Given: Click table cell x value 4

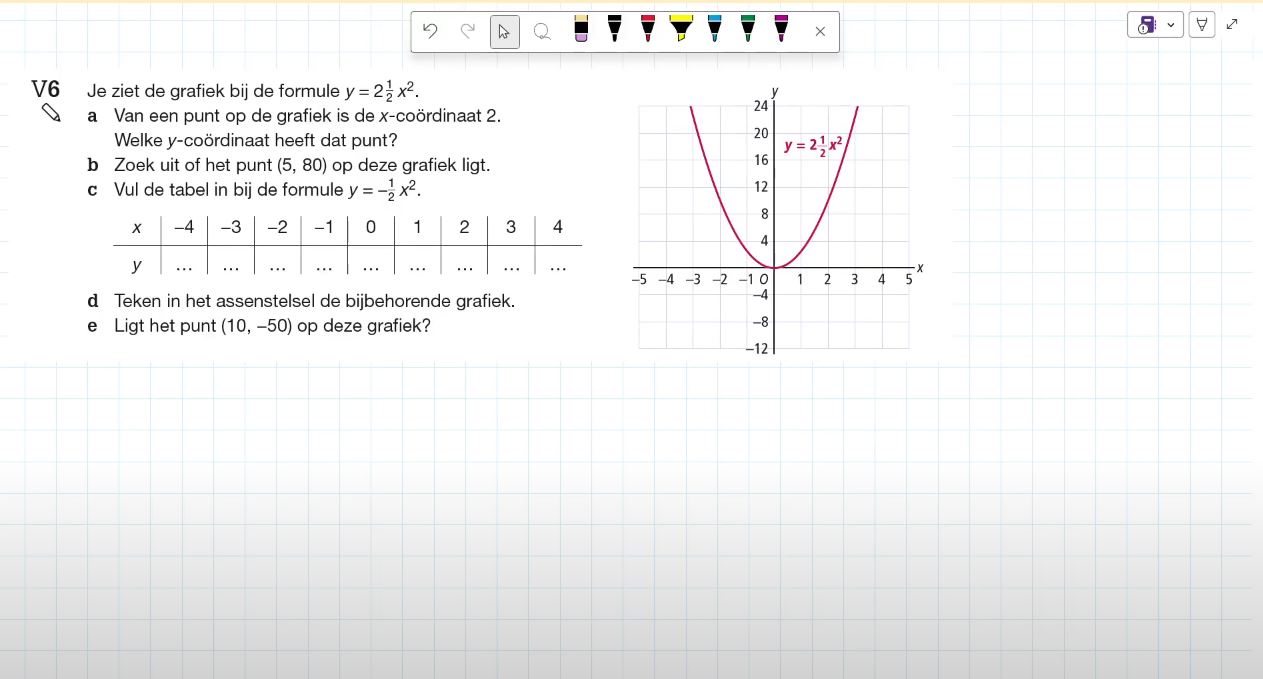Looking at the screenshot, I should [x=558, y=227].
